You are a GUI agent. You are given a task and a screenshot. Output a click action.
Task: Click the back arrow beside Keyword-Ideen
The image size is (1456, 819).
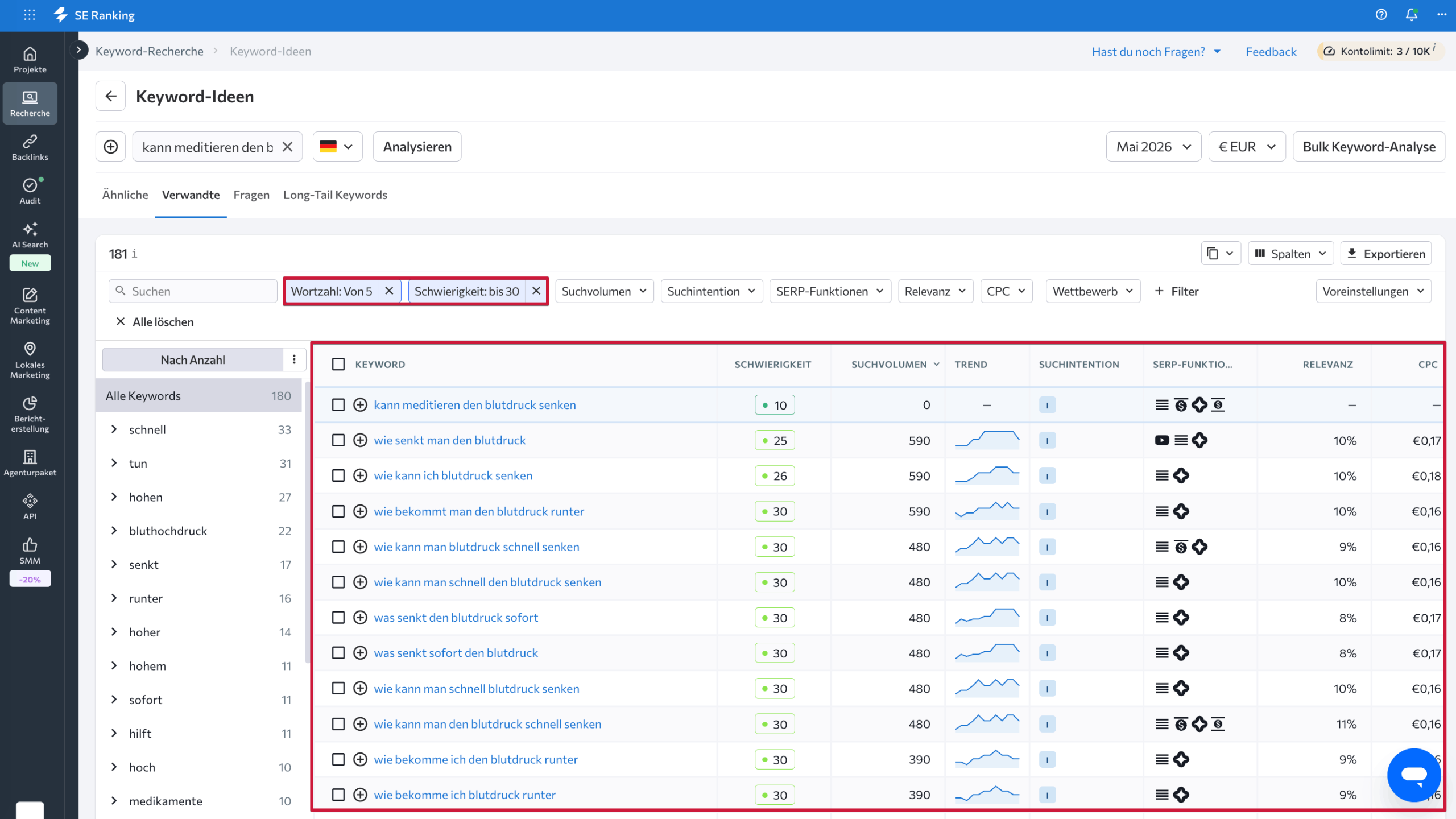click(110, 96)
